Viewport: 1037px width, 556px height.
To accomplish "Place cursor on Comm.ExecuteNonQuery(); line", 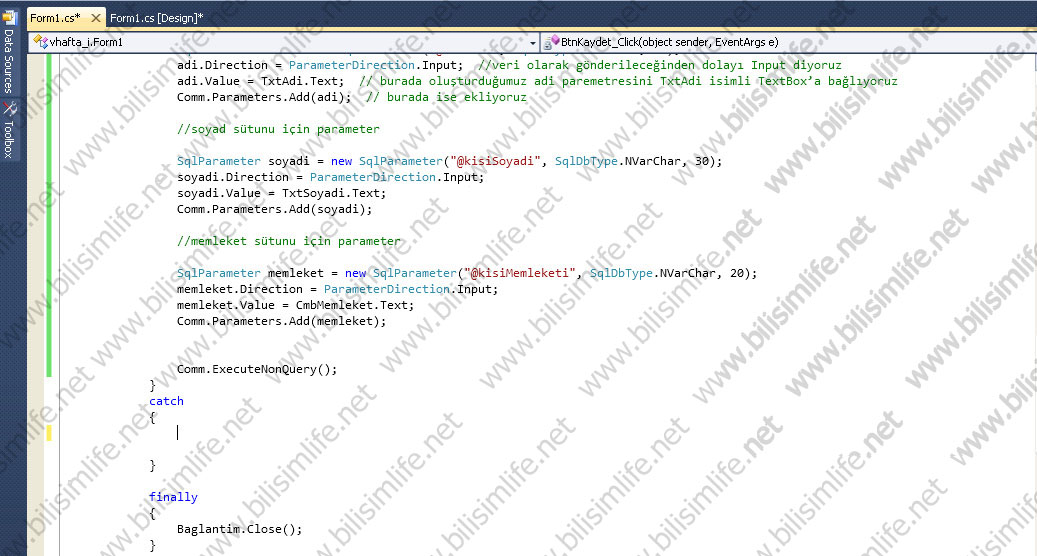I will pyautogui.click(x=257, y=370).
